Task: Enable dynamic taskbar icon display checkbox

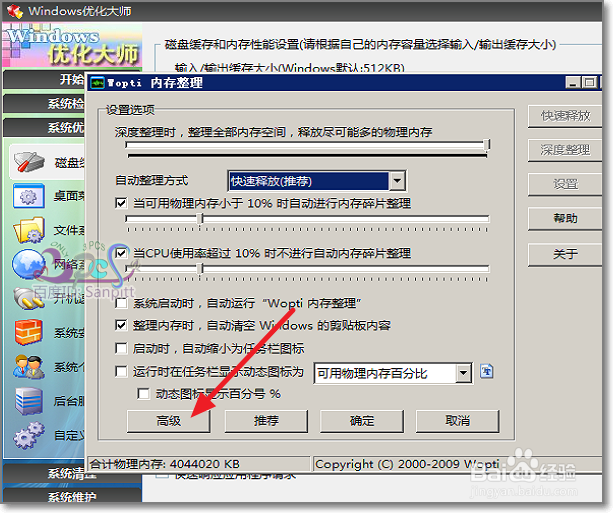Action: (121, 371)
